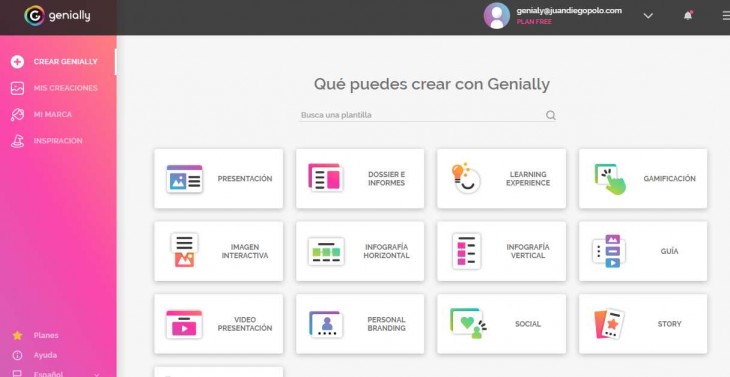The width and height of the screenshot is (730, 377).
Task: Click the Español language label
Action: (x=48, y=374)
